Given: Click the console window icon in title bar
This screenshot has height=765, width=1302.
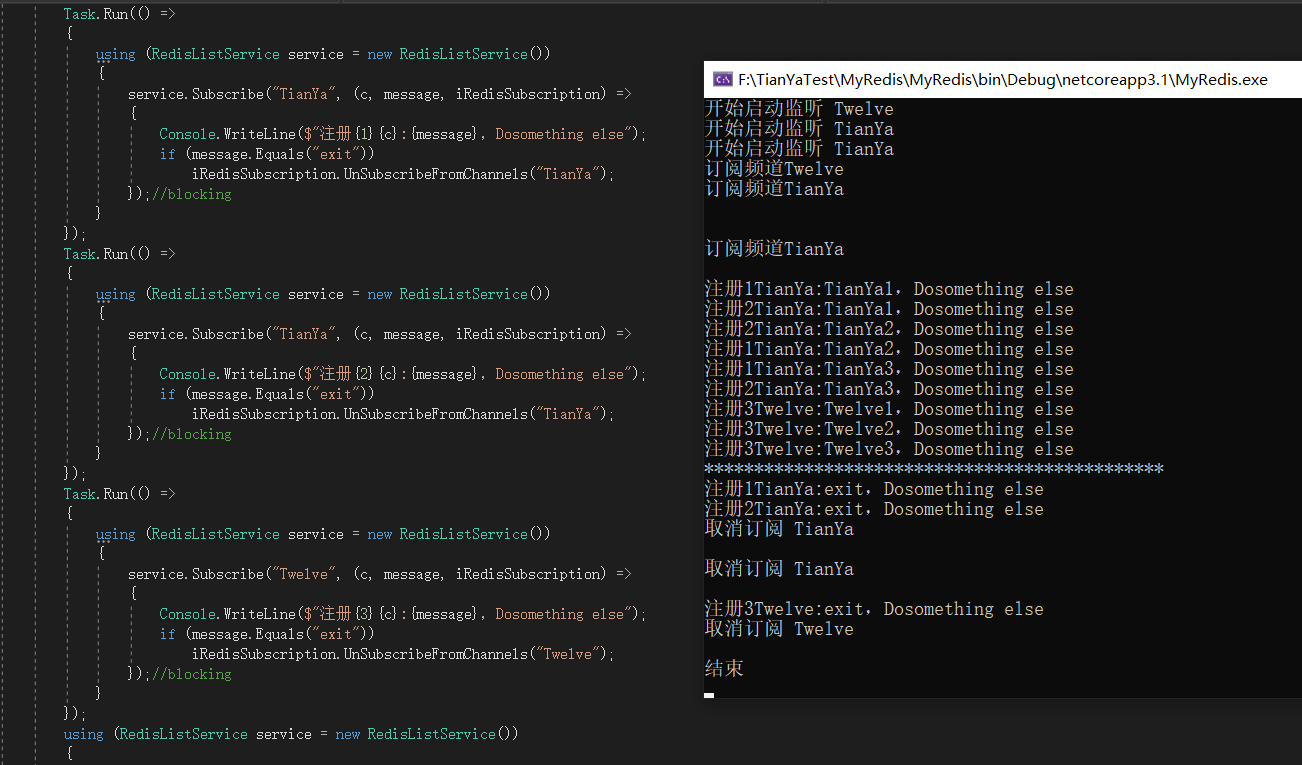Looking at the screenshot, I should [x=721, y=80].
